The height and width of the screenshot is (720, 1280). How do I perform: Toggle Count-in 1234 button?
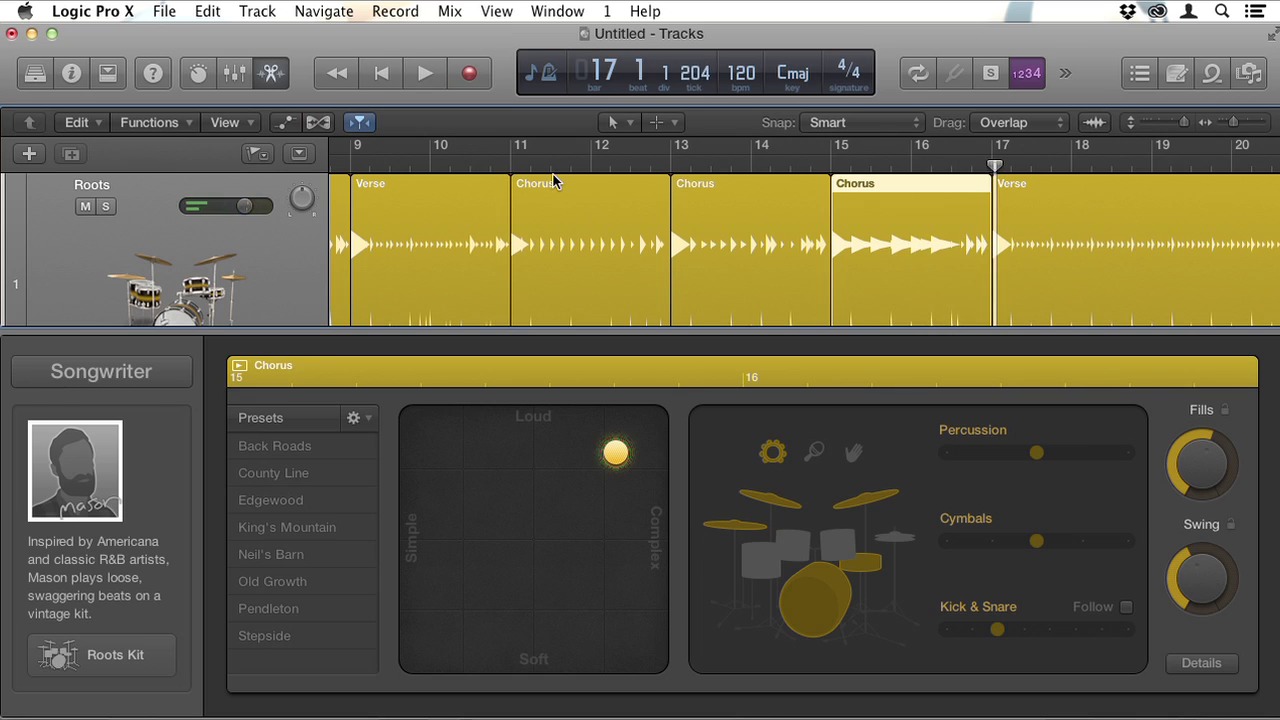click(1027, 73)
